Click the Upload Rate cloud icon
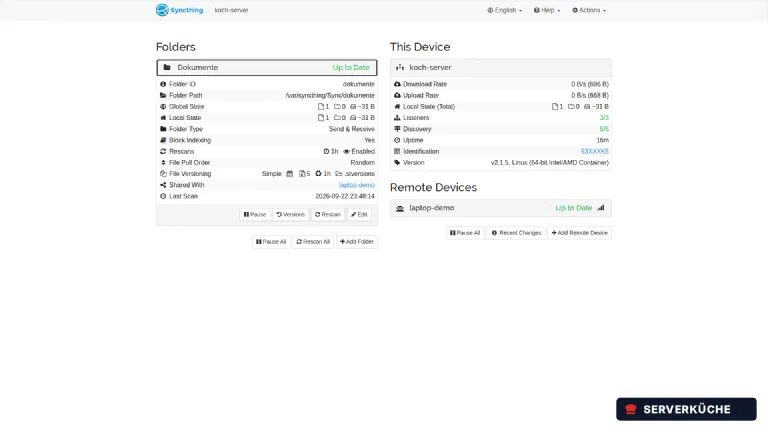This screenshot has height=432, width=768. click(x=397, y=96)
